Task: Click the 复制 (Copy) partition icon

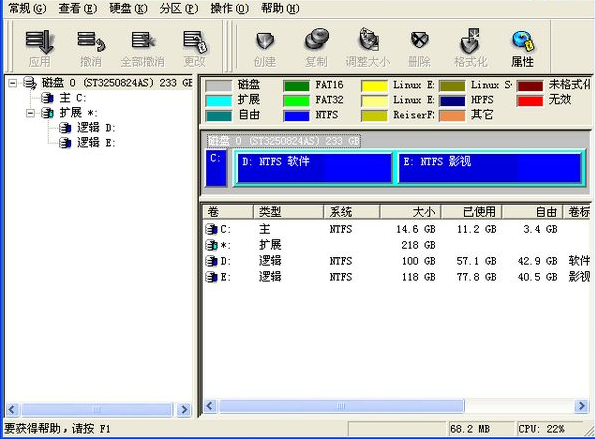Action: [316, 48]
